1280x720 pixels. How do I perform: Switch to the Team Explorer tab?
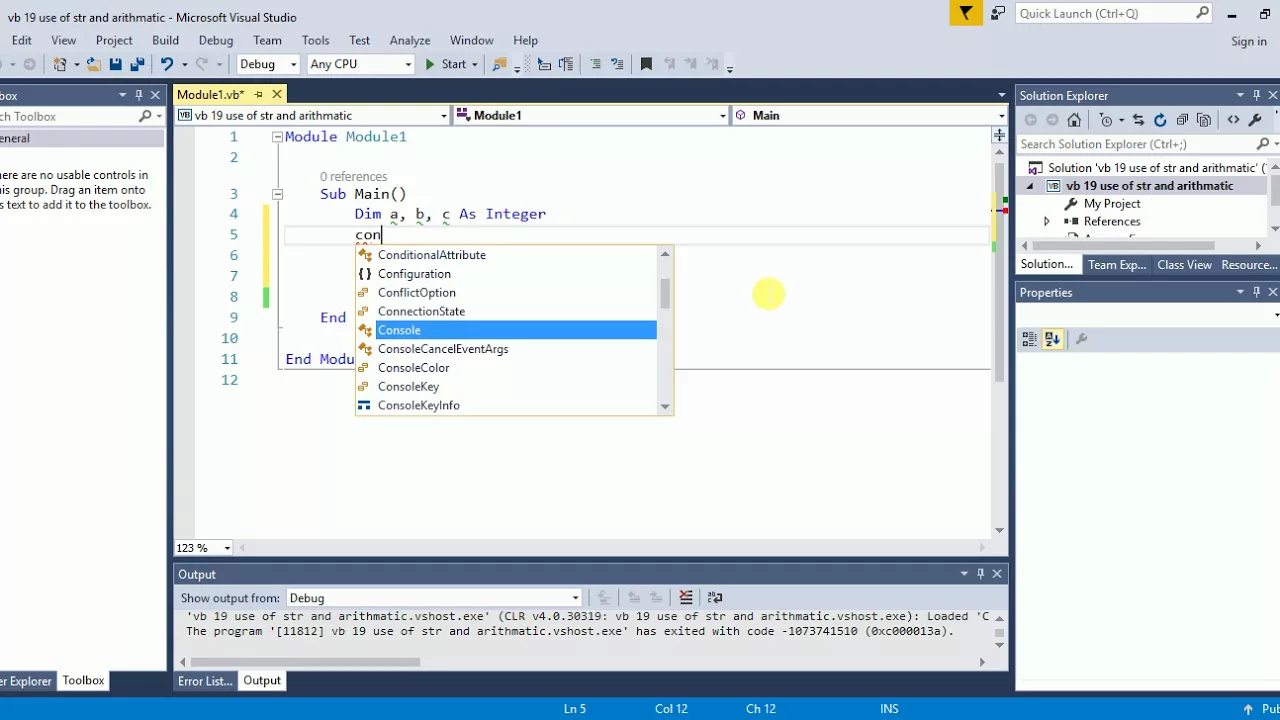[x=1117, y=265]
